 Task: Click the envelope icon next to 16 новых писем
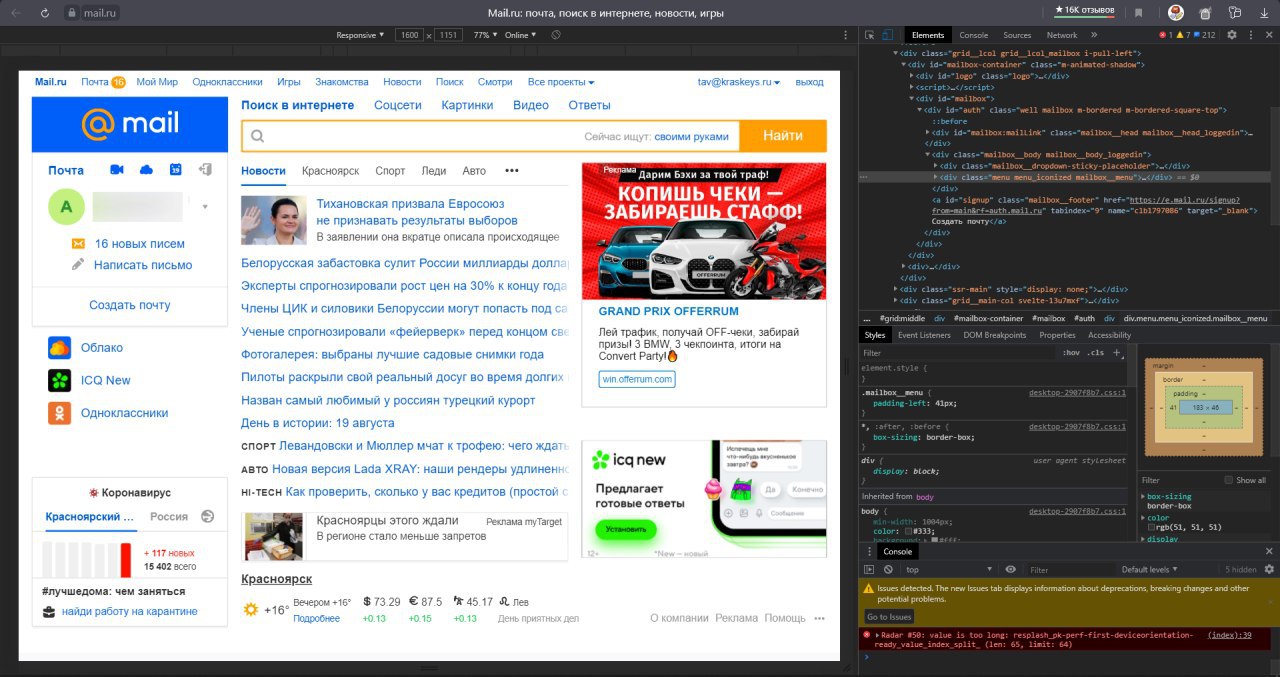pyautogui.click(x=78, y=244)
